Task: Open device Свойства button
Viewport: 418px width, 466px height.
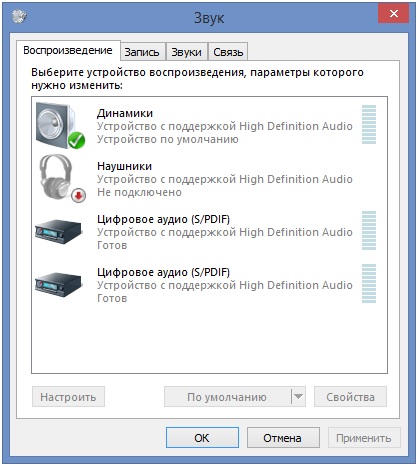Action: 350,397
